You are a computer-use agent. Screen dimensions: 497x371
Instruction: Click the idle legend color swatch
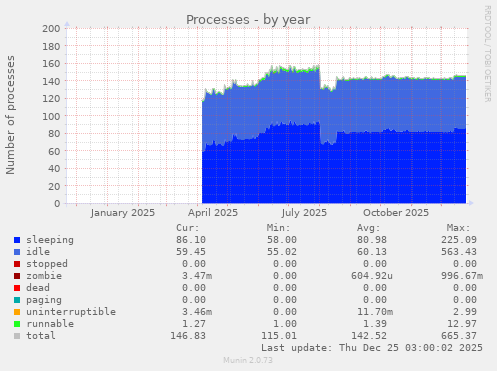pos(17,252)
